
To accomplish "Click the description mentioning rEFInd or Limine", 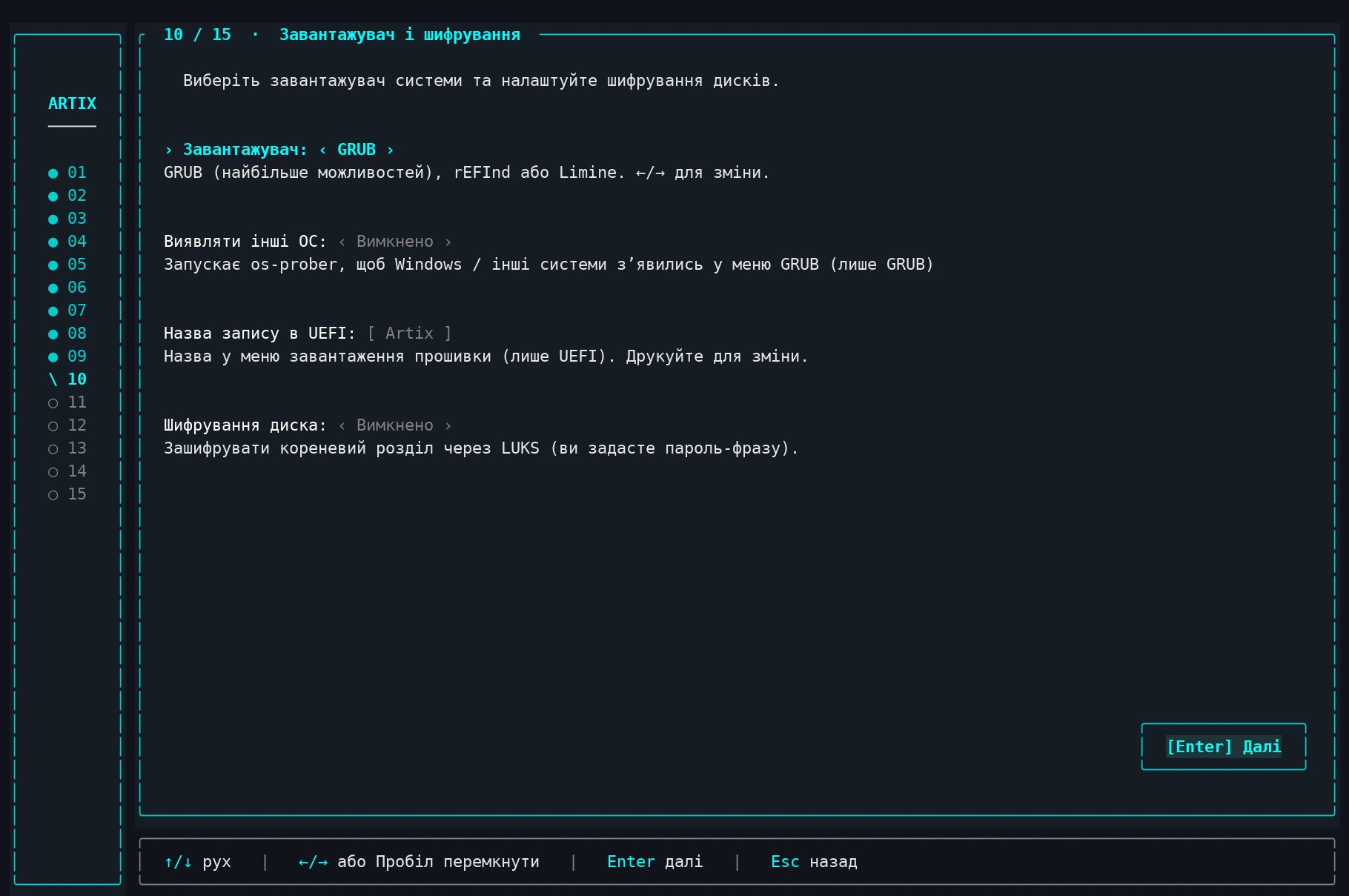I will pos(467,173).
